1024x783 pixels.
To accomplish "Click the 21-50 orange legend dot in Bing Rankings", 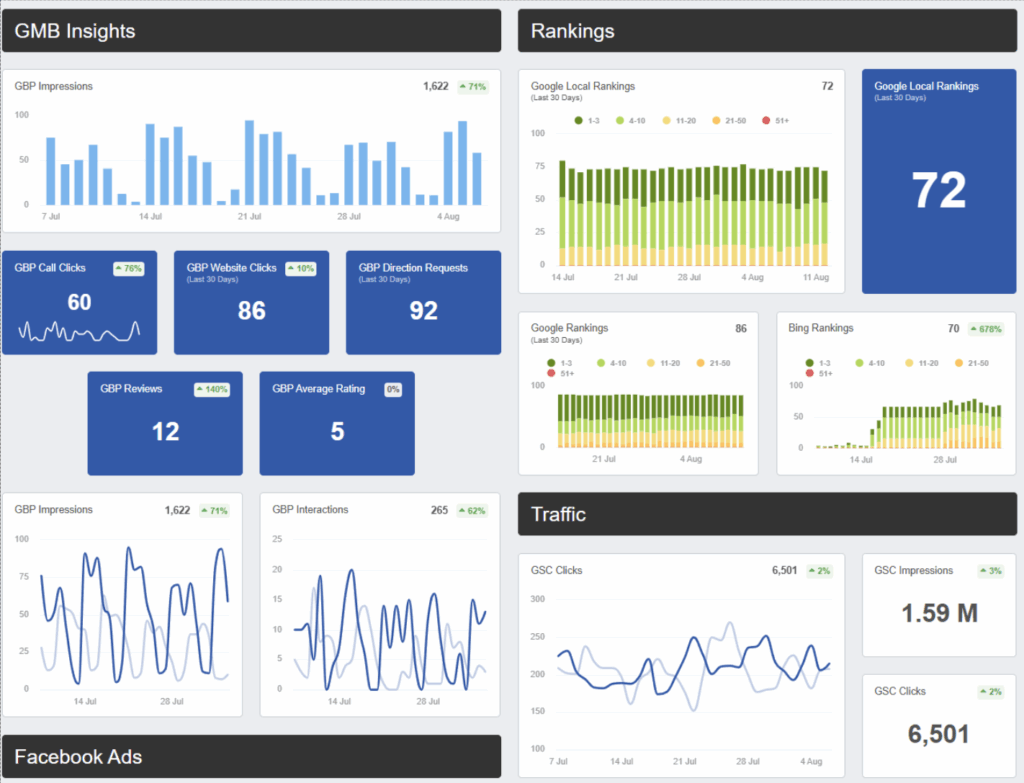I will point(959,363).
